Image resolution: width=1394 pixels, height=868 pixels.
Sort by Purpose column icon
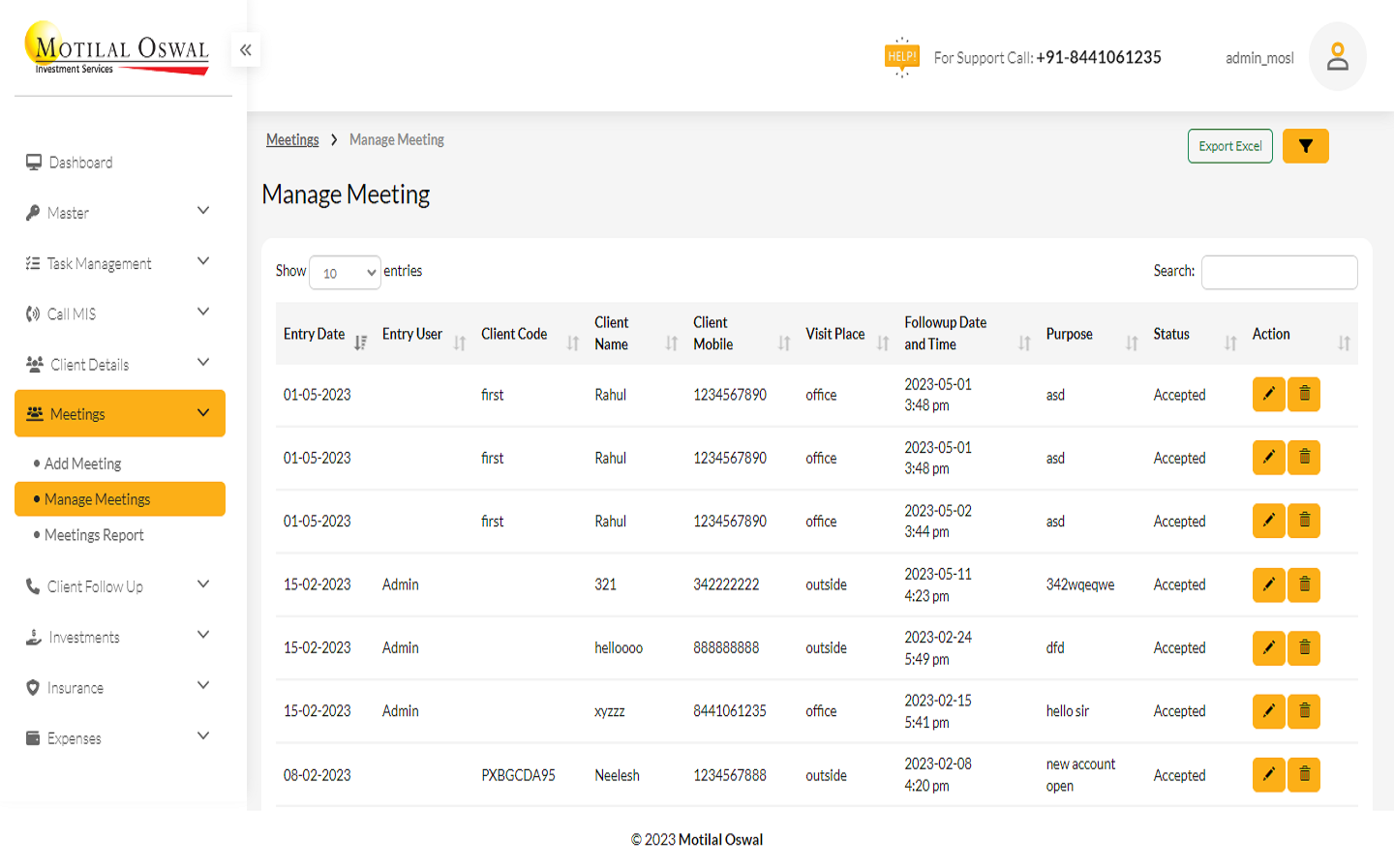1132,343
